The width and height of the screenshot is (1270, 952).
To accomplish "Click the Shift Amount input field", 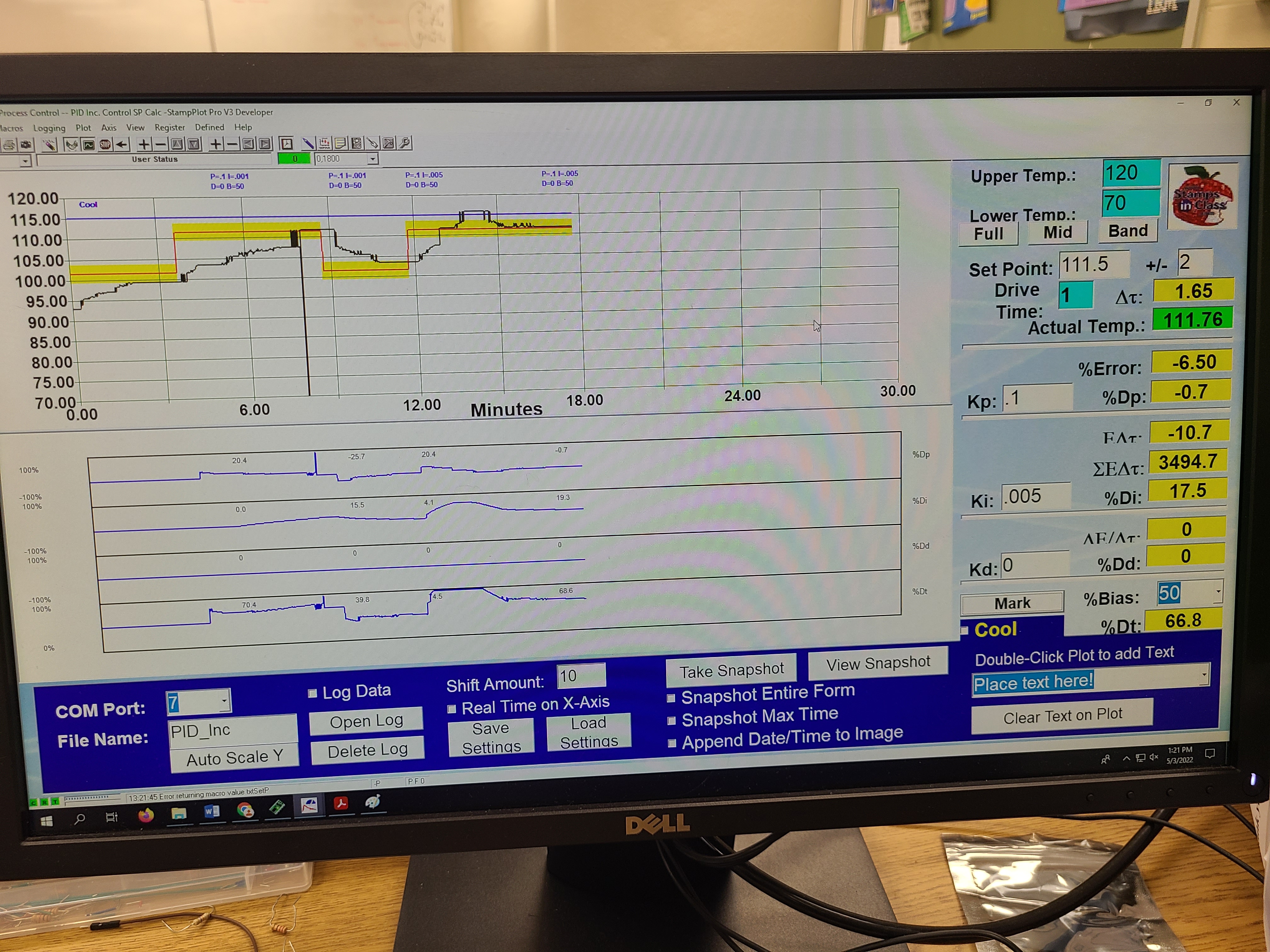I will (x=581, y=675).
